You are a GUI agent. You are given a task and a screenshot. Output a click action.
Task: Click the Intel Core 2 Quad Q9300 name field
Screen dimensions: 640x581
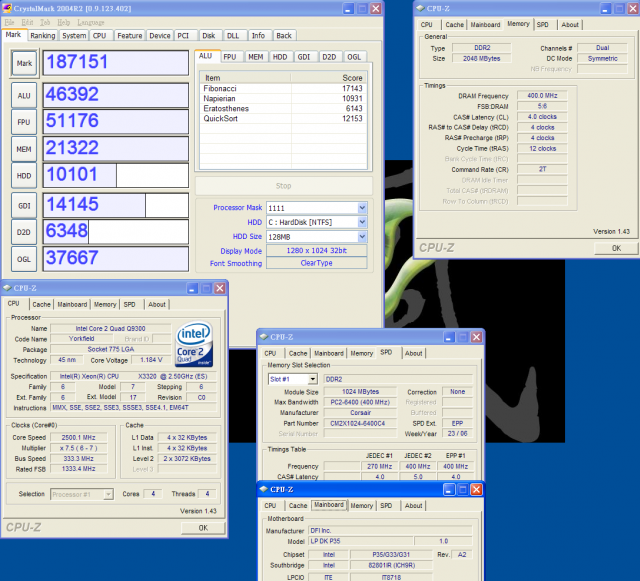click(110, 328)
